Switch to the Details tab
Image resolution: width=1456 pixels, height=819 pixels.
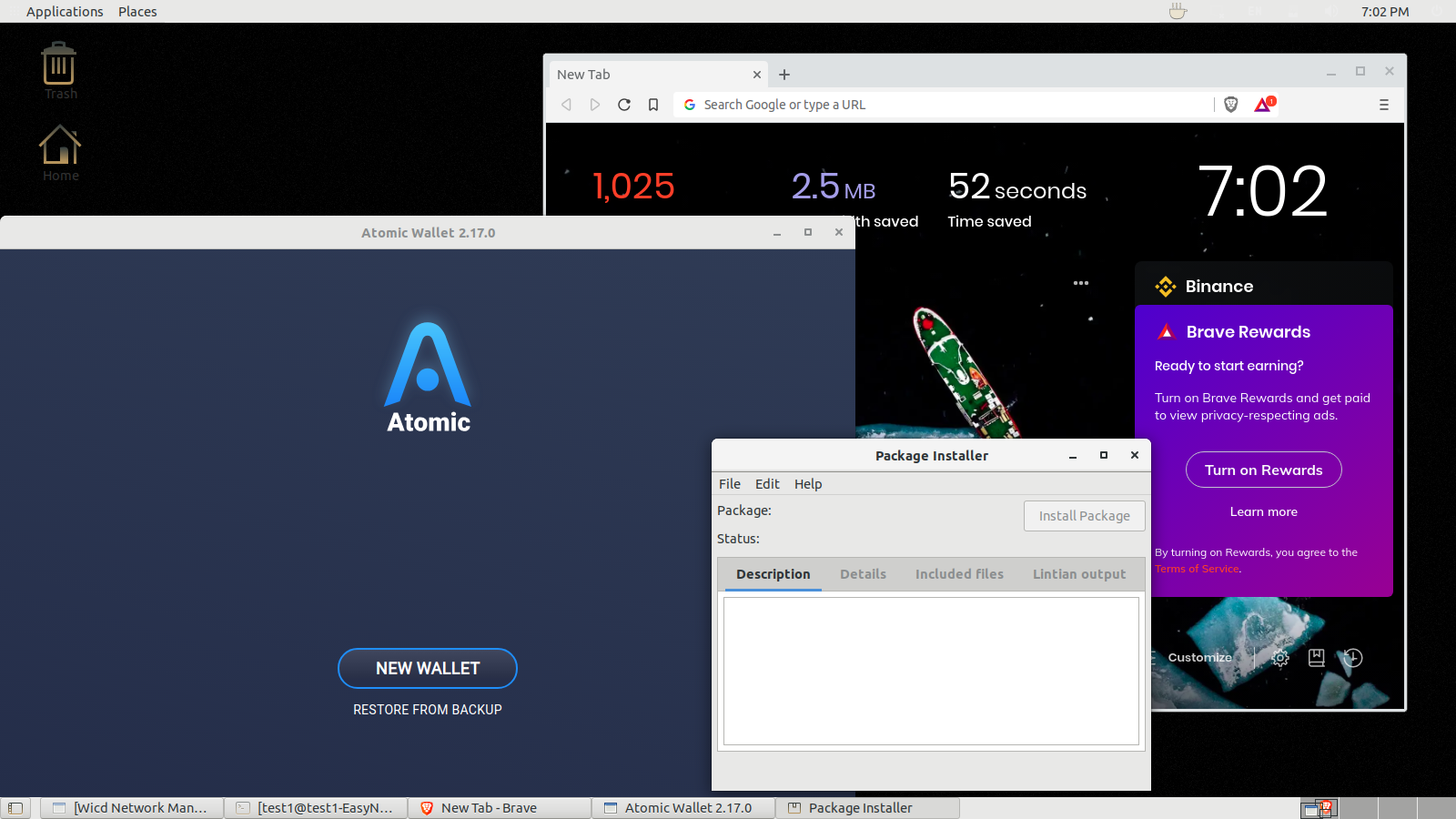point(863,574)
